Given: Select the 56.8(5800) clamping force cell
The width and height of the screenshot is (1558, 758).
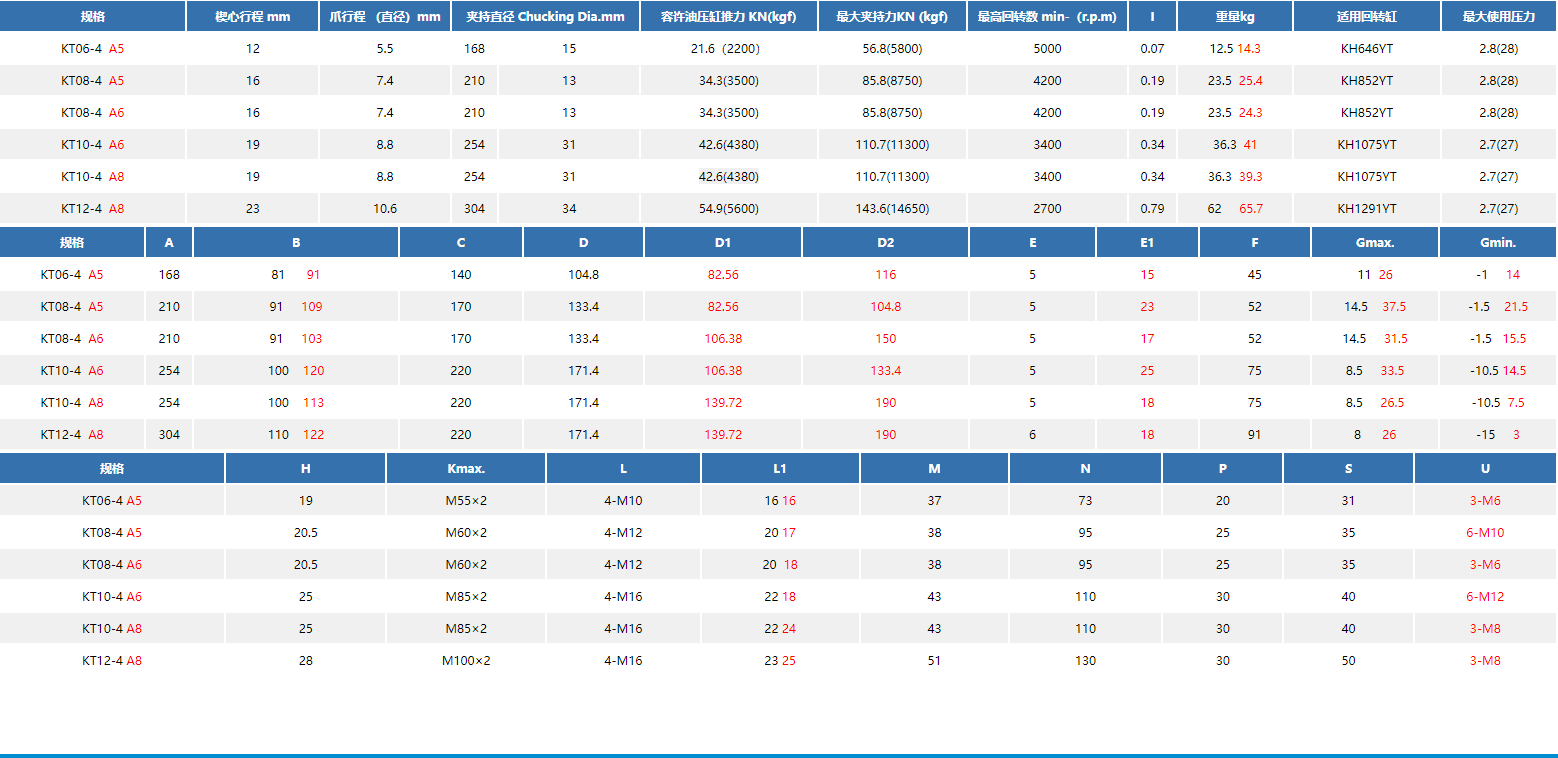Looking at the screenshot, I should [x=892, y=48].
